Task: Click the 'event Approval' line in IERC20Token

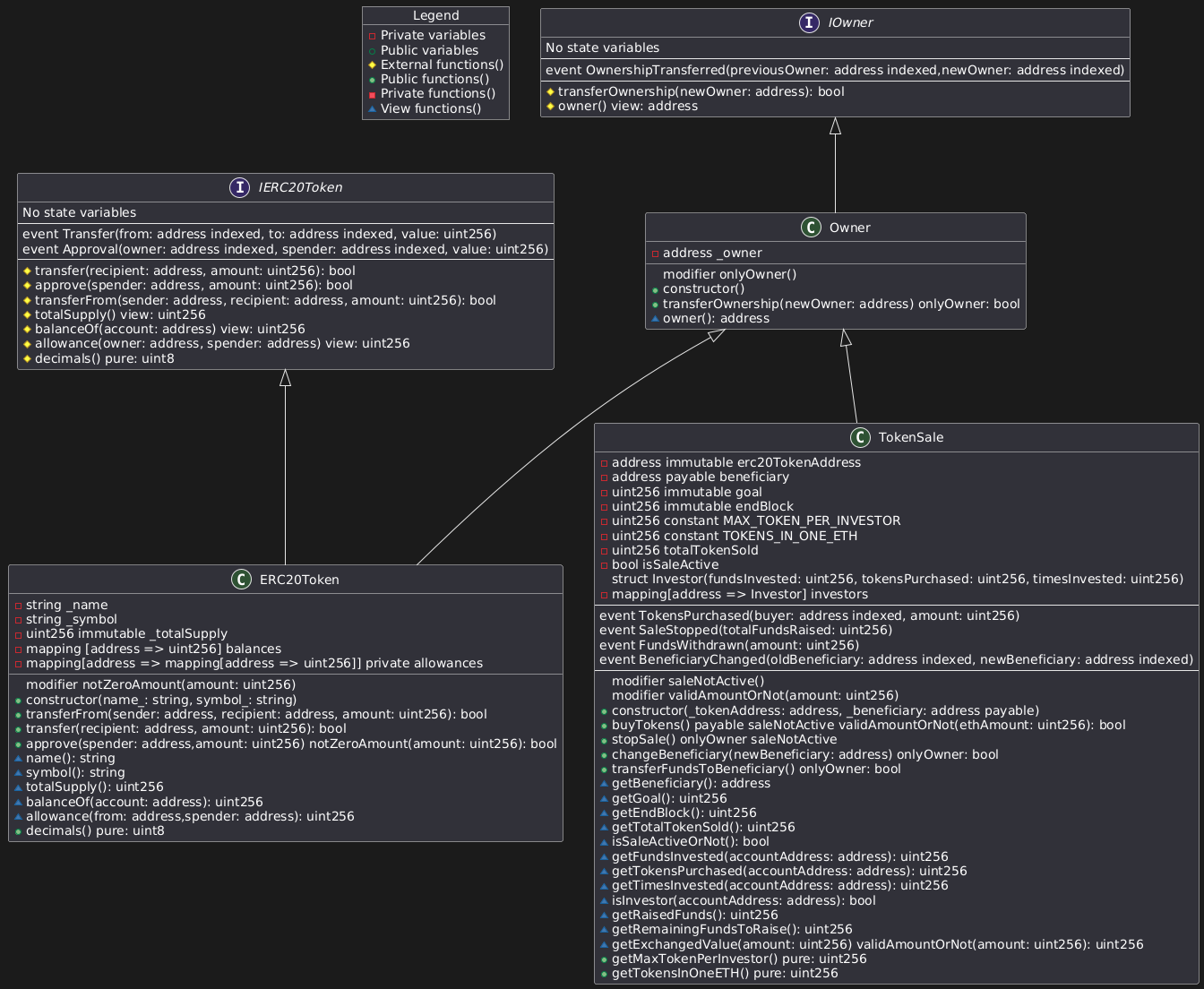Action: tap(285, 249)
